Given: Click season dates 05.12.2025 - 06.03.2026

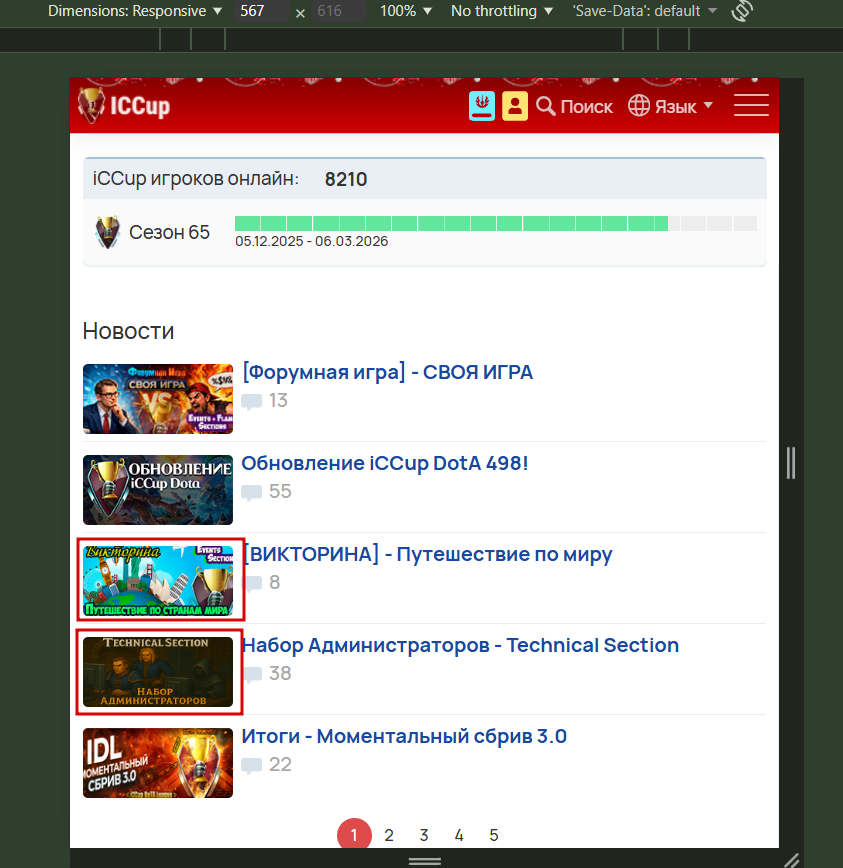Looking at the screenshot, I should coord(312,241).
